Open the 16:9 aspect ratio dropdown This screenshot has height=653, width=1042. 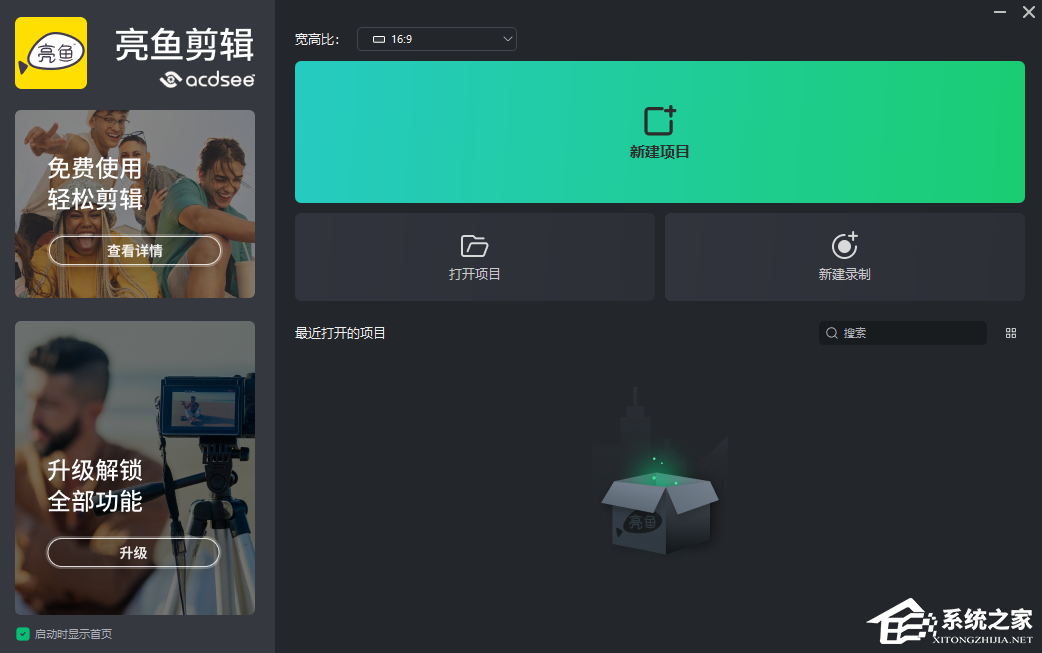pyautogui.click(x=436, y=39)
